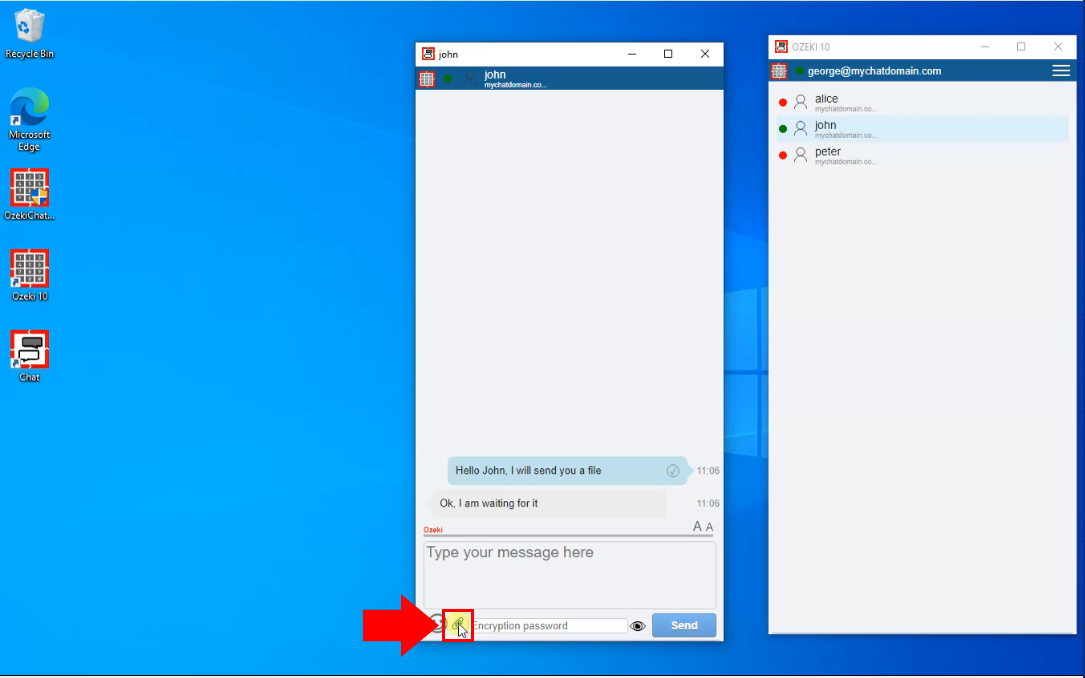Select john in the contact list
This screenshot has width=1085, height=678.
pyautogui.click(x=825, y=128)
